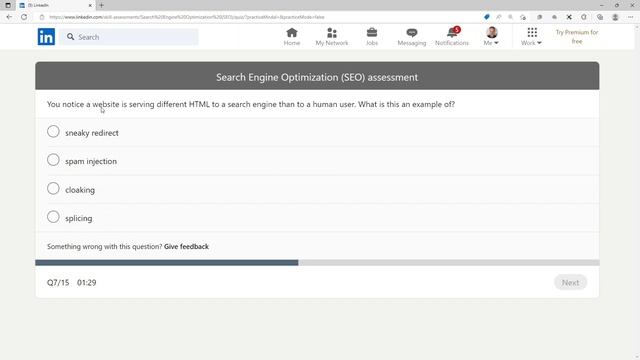The image size is (640, 360).
Task: Go back using the browser back arrow
Action: 9,17
